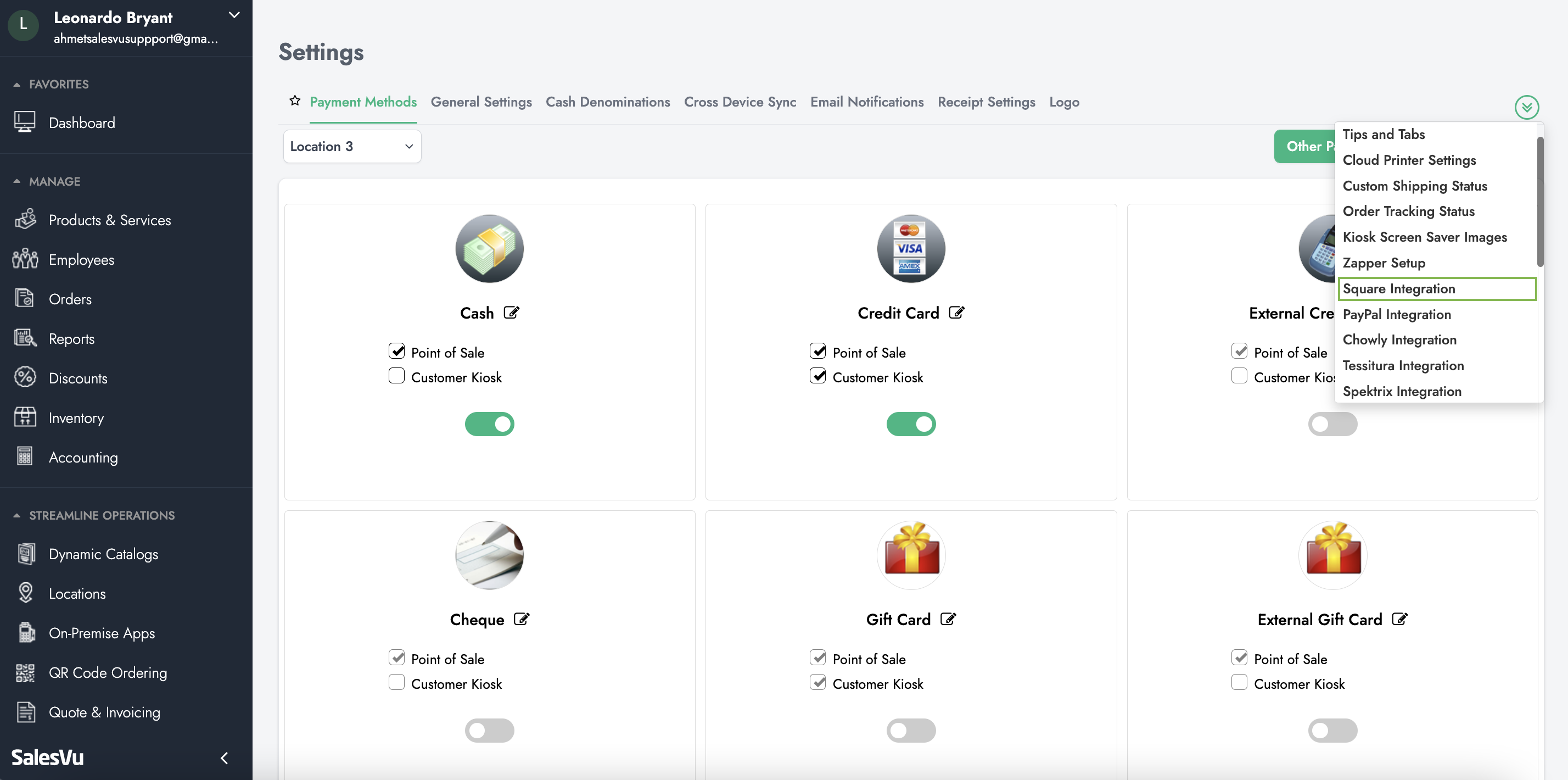Click the edit icon beside Credit Card

point(956,313)
